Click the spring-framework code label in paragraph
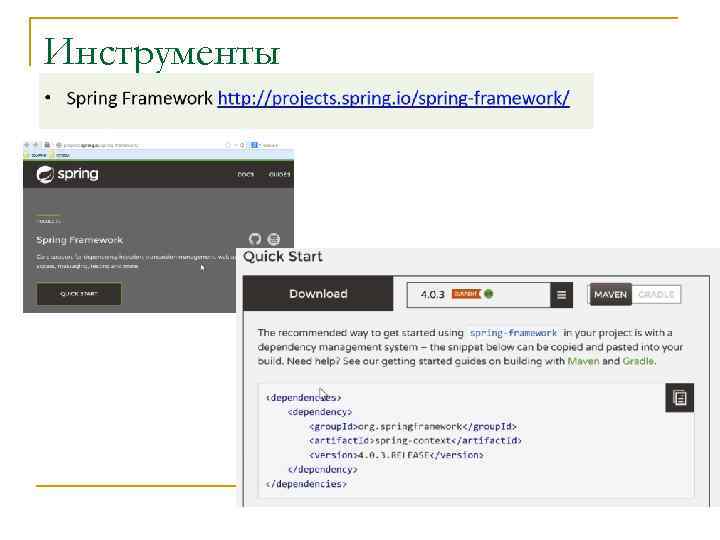Viewport: 720px width, 540px height. point(513,332)
